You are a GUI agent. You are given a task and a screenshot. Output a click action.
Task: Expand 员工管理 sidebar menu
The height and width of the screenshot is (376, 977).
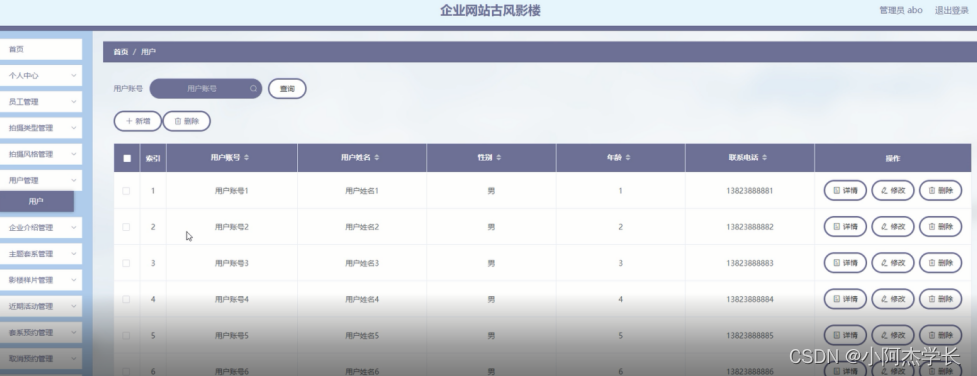coord(41,102)
